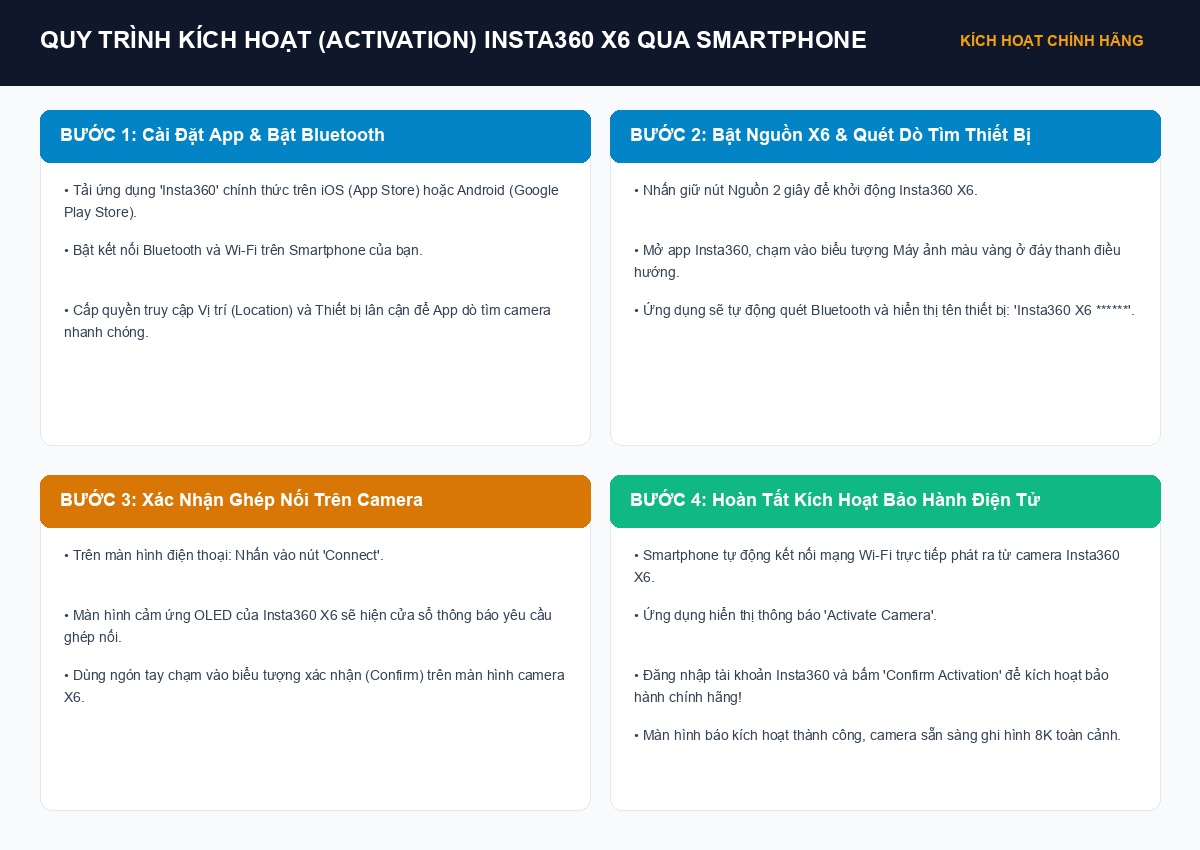The width and height of the screenshot is (1200, 850).
Task: Click the 'BƯỚC 2: Bật Nguồn X6 & Quét Dò Tìm Thiết Bị' header
Action: click(885, 136)
